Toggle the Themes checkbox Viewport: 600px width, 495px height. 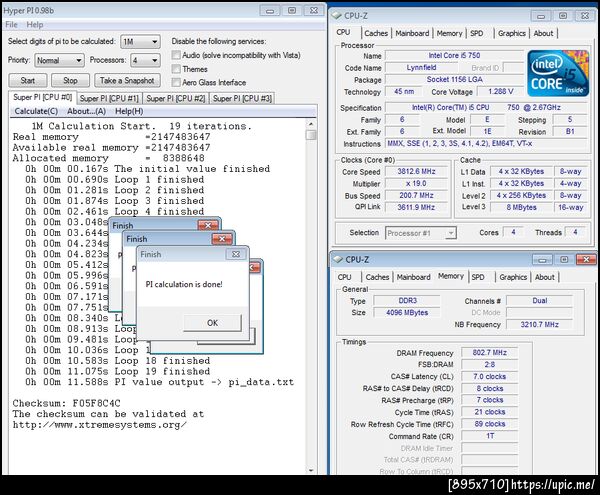click(x=176, y=69)
